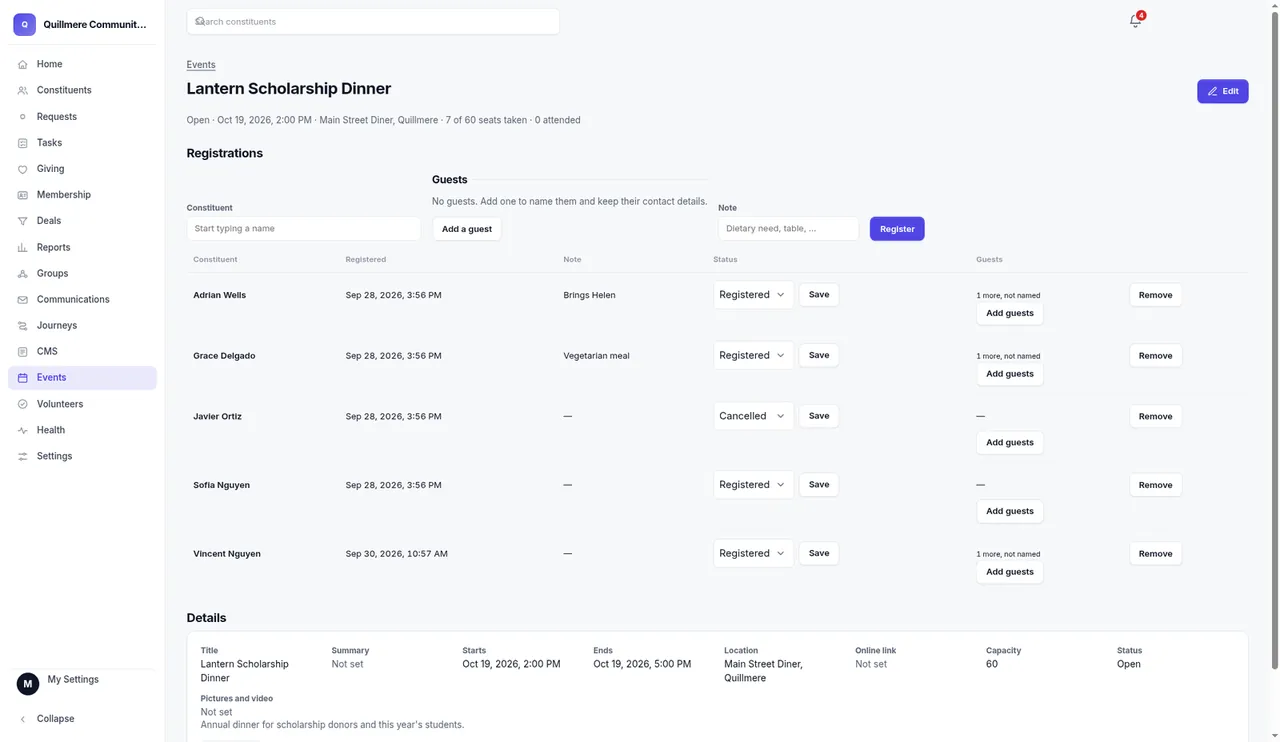The width and height of the screenshot is (1280, 742).
Task: Click the Membership shield icon
Action: tap(23, 195)
